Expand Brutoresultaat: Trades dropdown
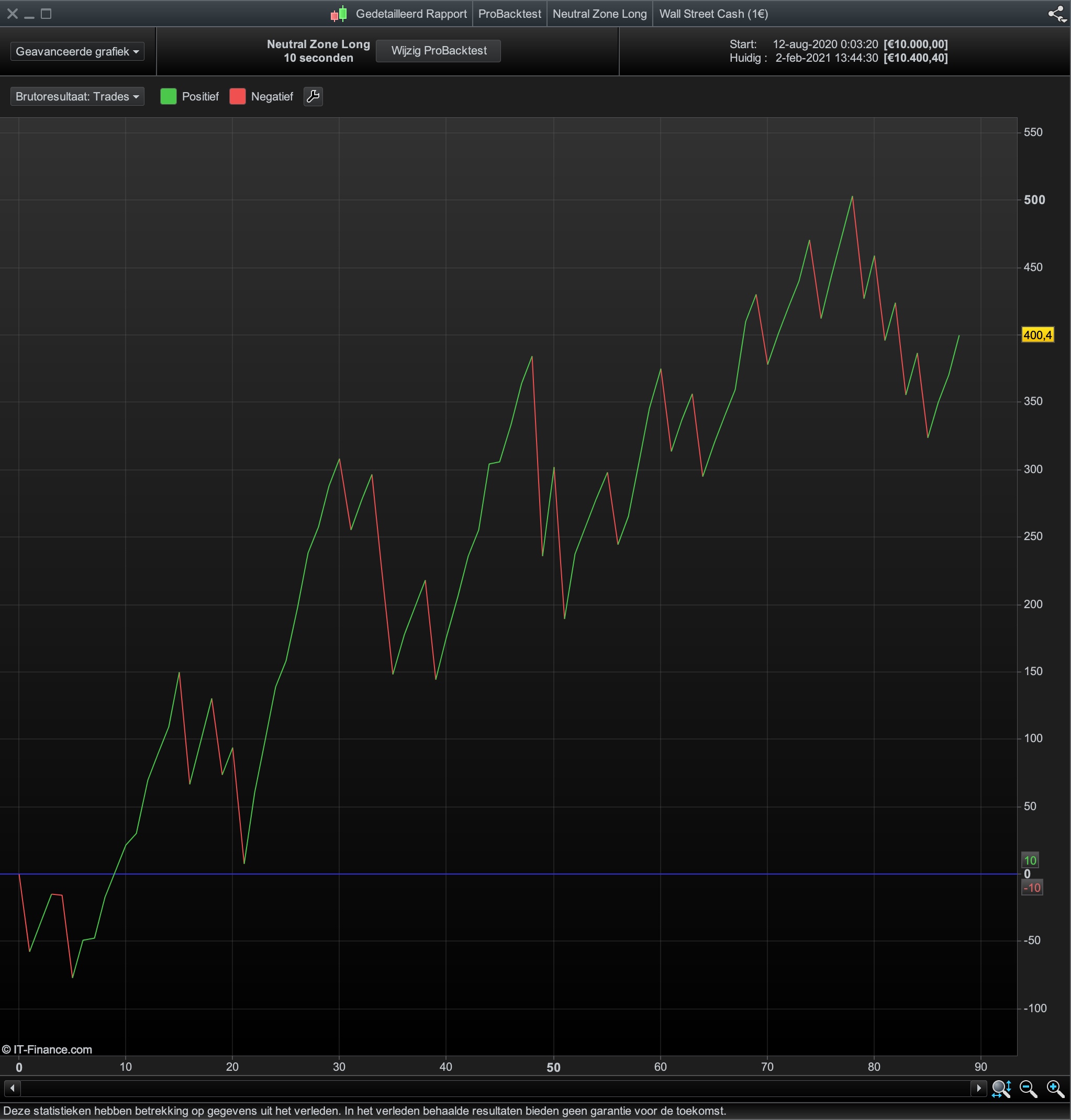 (77, 96)
